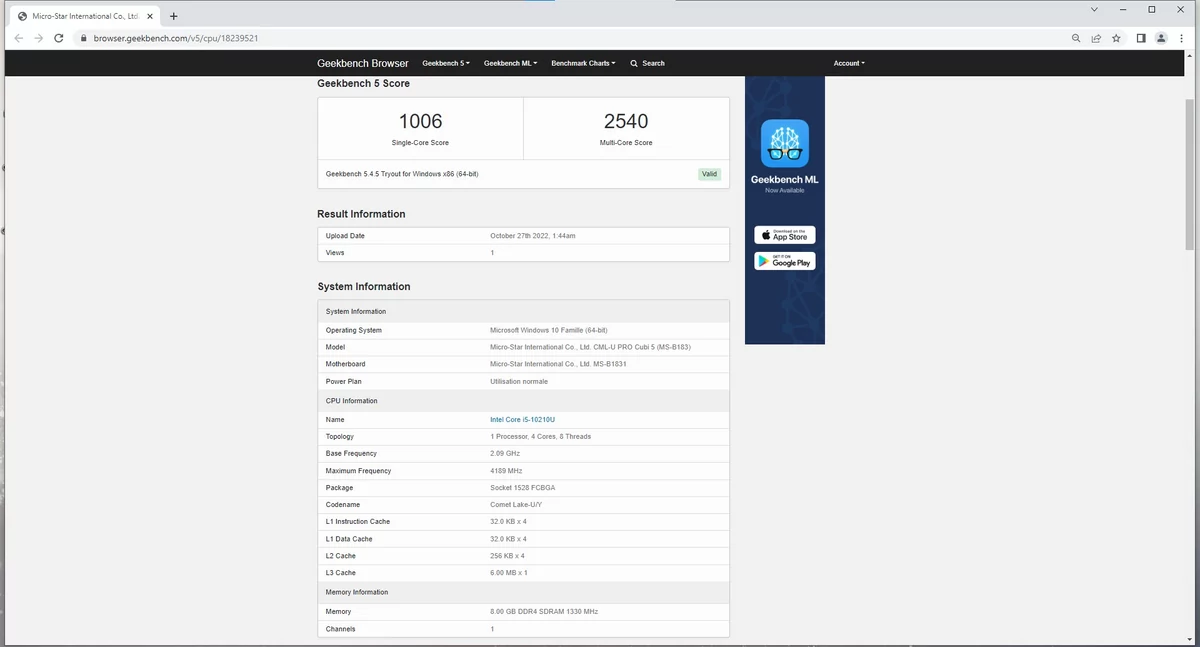View site info via the padlock icon
The height and width of the screenshot is (647, 1200).
pyautogui.click(x=84, y=38)
